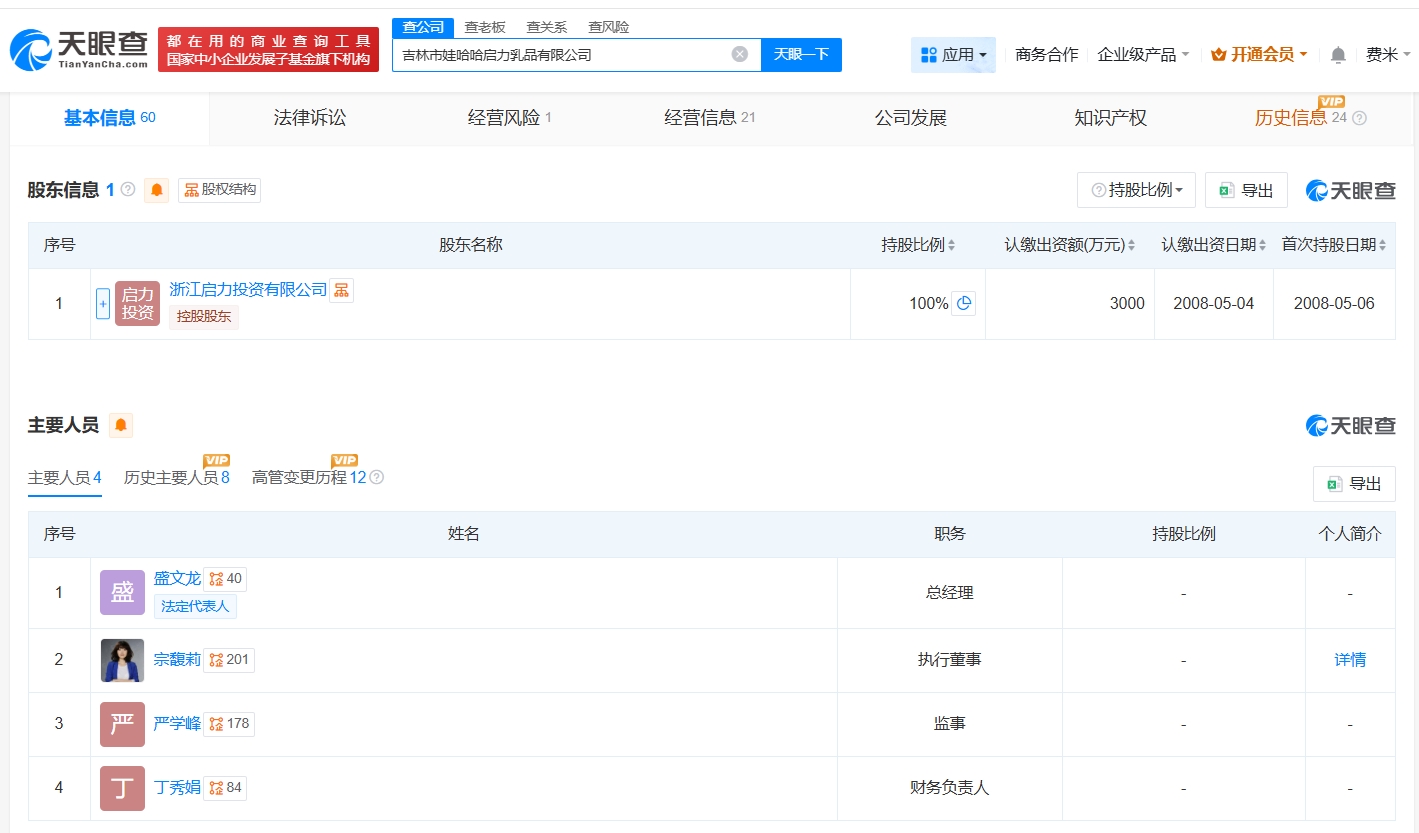The height and width of the screenshot is (833, 1419).
Task: Open the 详情 link for 宗馥莉
Action: coord(1350,660)
